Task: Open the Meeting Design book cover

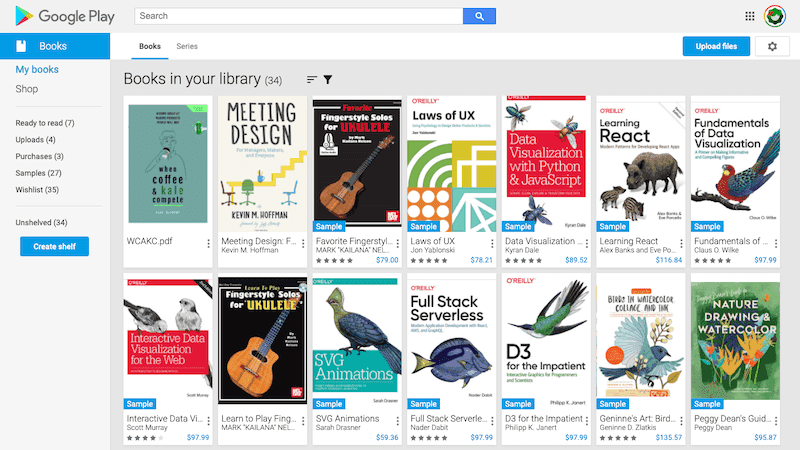Action: point(263,164)
